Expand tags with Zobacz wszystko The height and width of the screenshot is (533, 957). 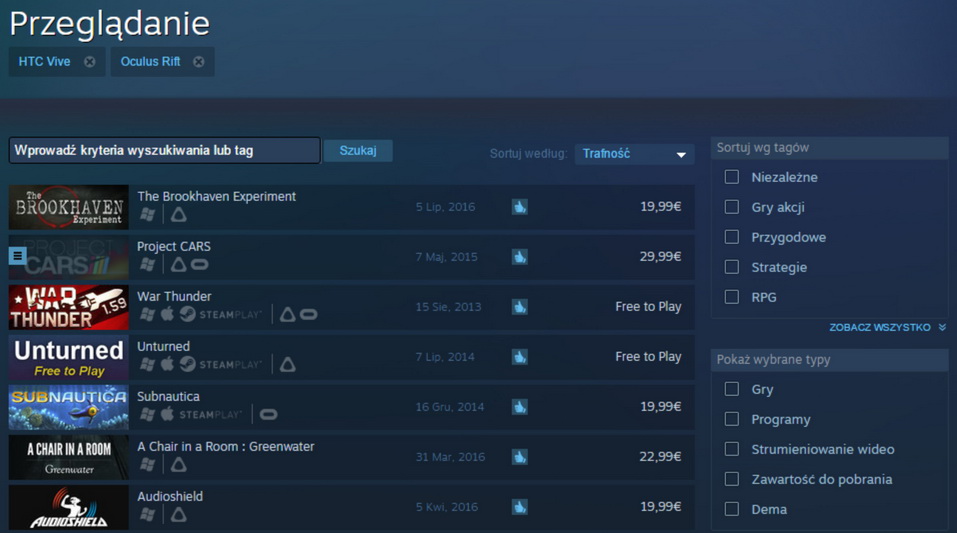pyautogui.click(x=887, y=327)
